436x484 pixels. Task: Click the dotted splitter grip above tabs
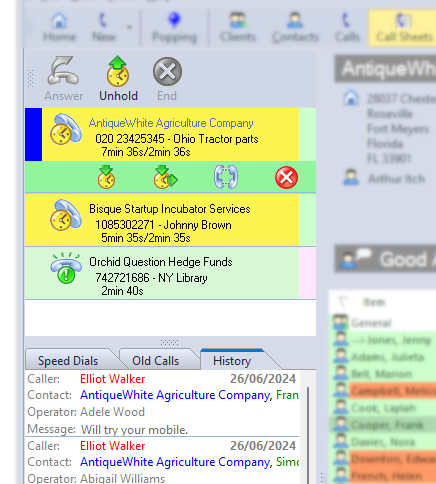click(x=169, y=342)
